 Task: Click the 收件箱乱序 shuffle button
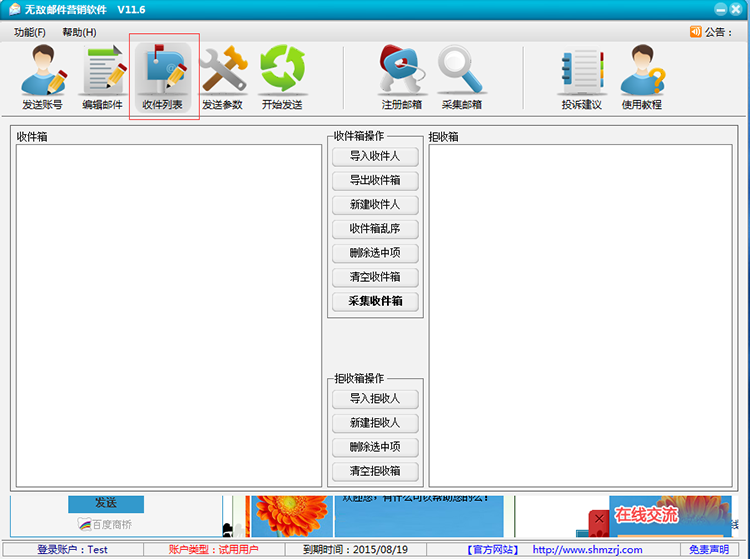375,229
